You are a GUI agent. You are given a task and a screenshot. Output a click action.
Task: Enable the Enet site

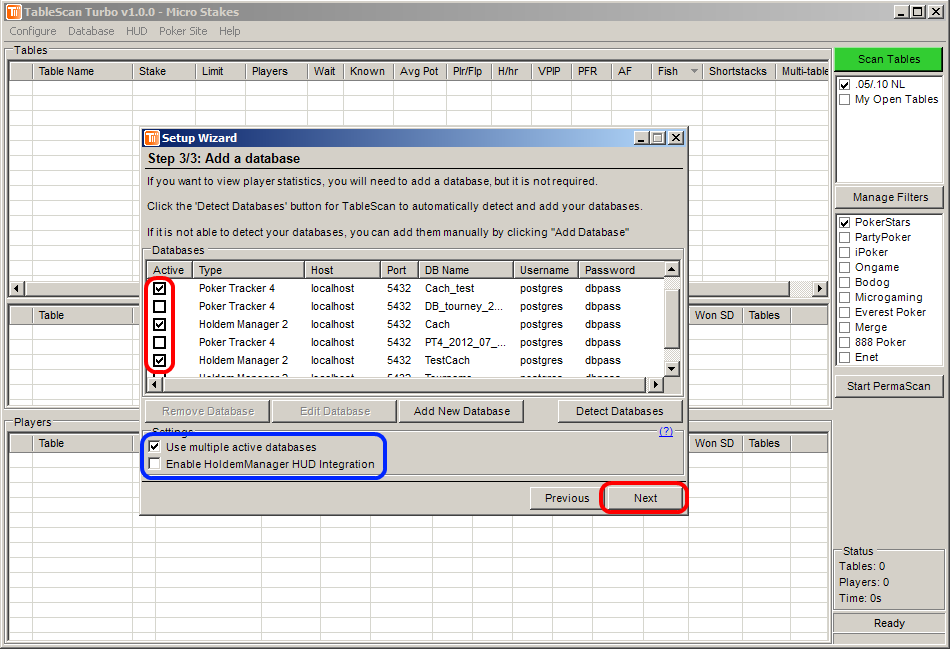tap(845, 358)
